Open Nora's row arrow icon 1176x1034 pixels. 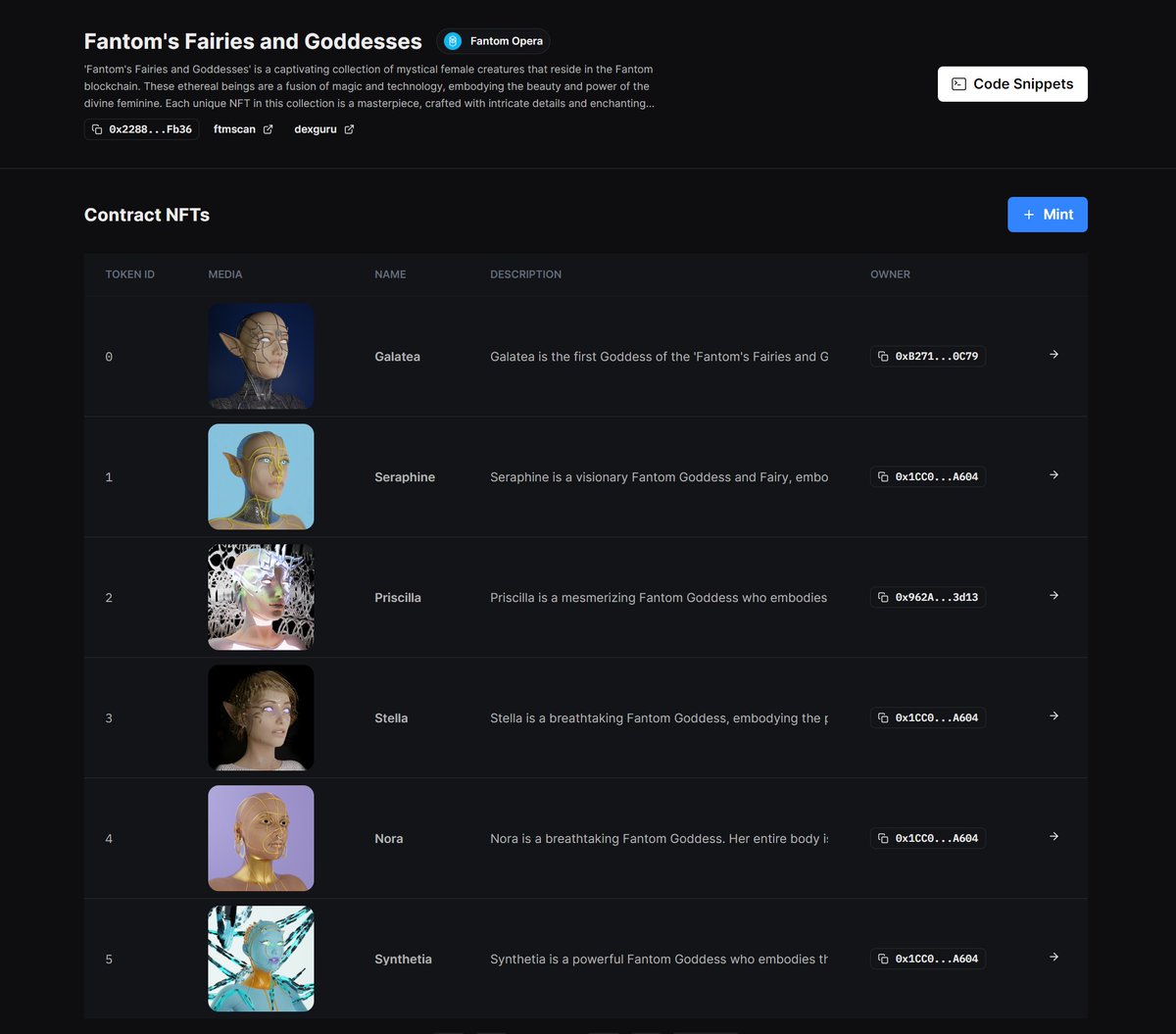(x=1053, y=837)
